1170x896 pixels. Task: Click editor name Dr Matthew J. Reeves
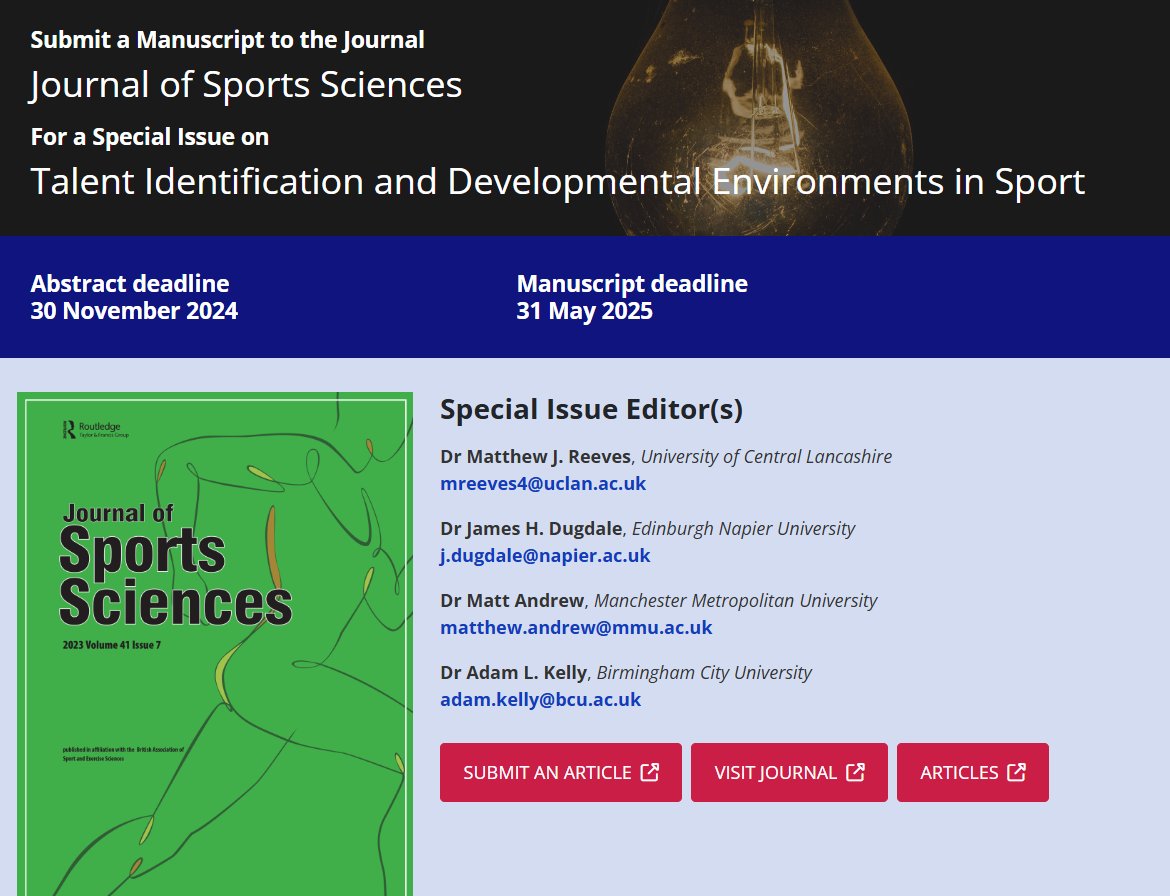click(536, 457)
